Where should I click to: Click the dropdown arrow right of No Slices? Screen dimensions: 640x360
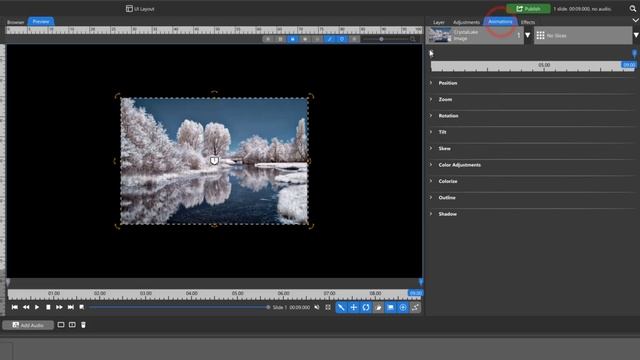636,36
